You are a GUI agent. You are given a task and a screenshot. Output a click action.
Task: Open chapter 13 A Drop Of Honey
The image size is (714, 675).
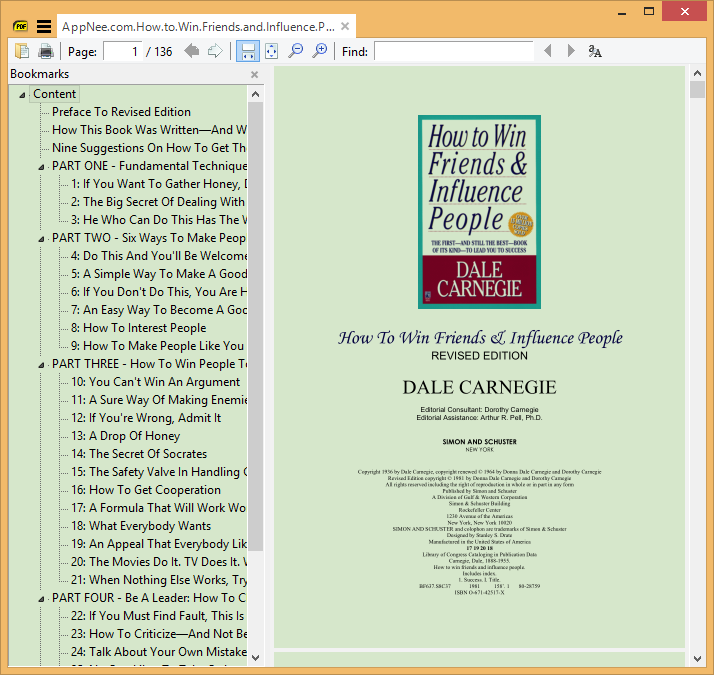tap(125, 435)
